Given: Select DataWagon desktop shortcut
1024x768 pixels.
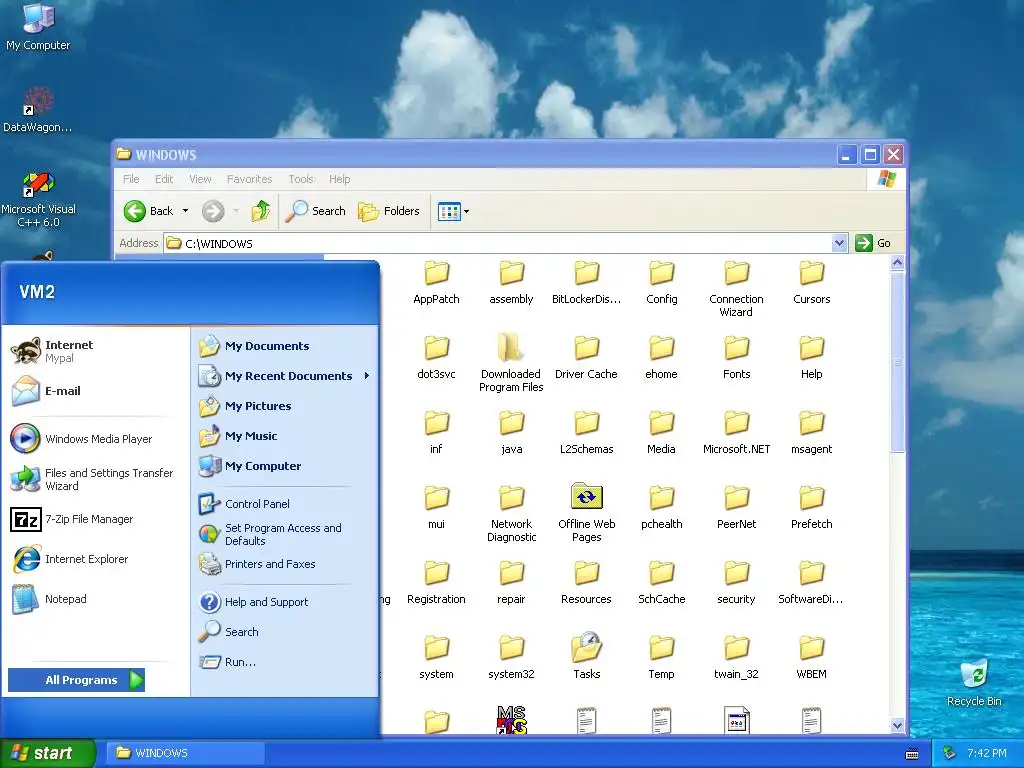Looking at the screenshot, I should click(x=38, y=110).
